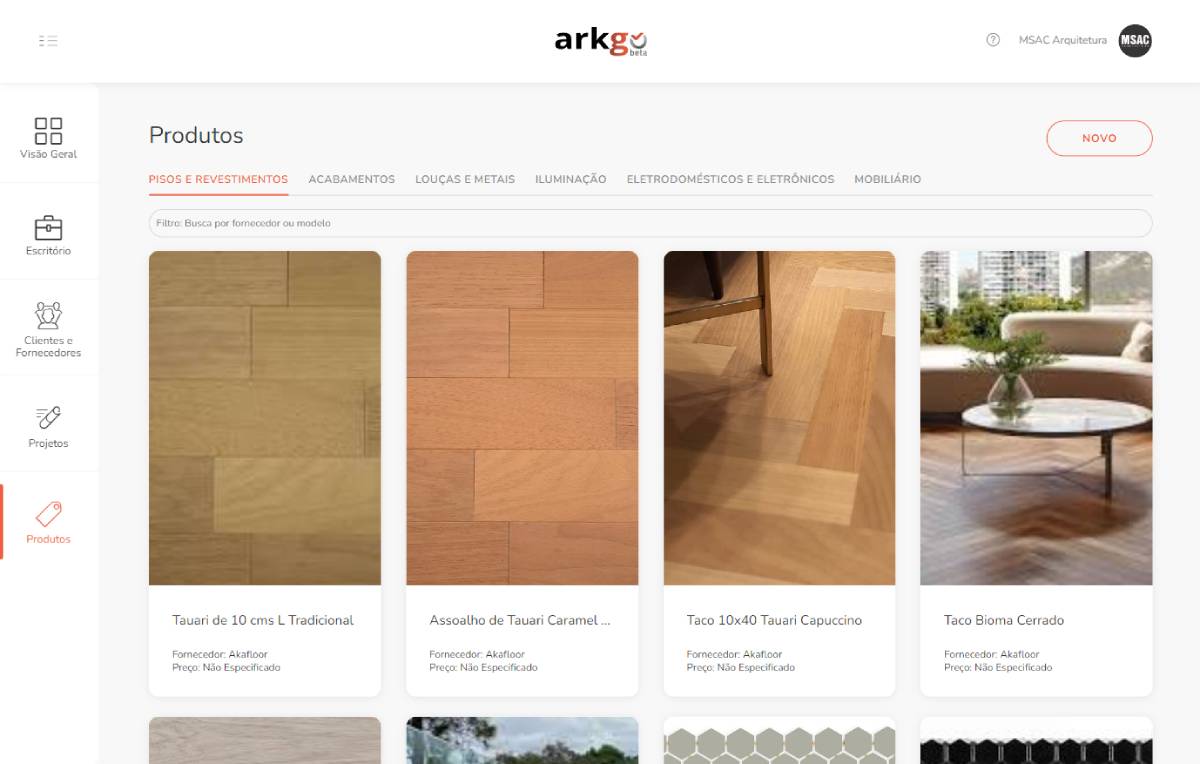Open the Mobiliário tab
The width and height of the screenshot is (1200, 764).
[887, 179]
